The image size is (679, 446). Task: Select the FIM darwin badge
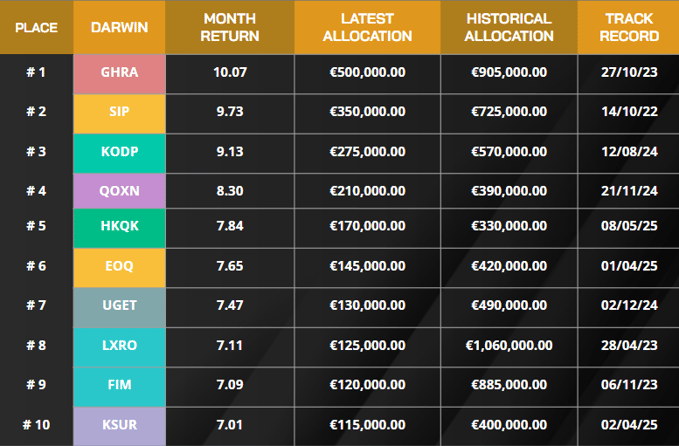click(119, 385)
